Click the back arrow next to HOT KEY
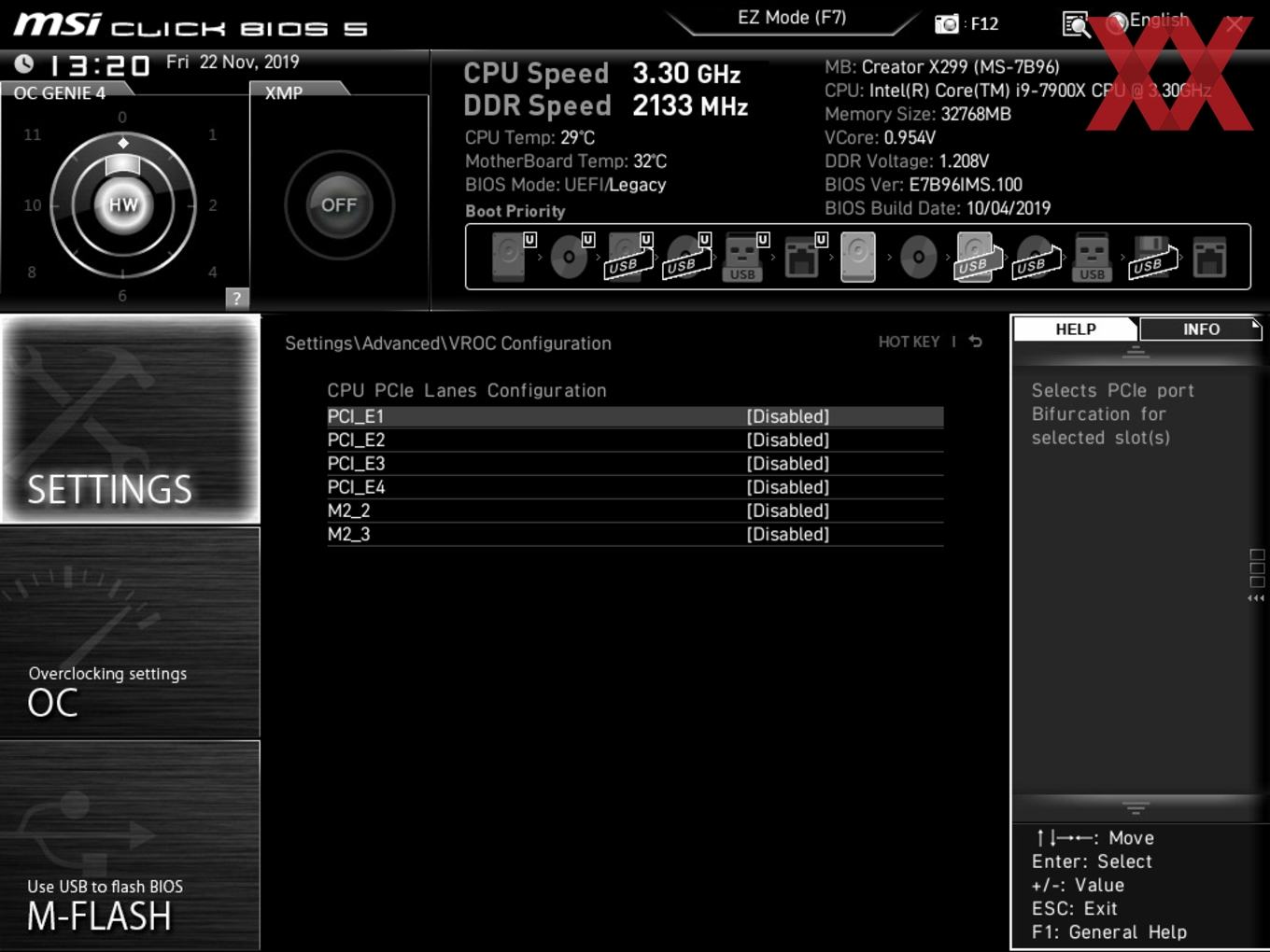 (x=975, y=342)
